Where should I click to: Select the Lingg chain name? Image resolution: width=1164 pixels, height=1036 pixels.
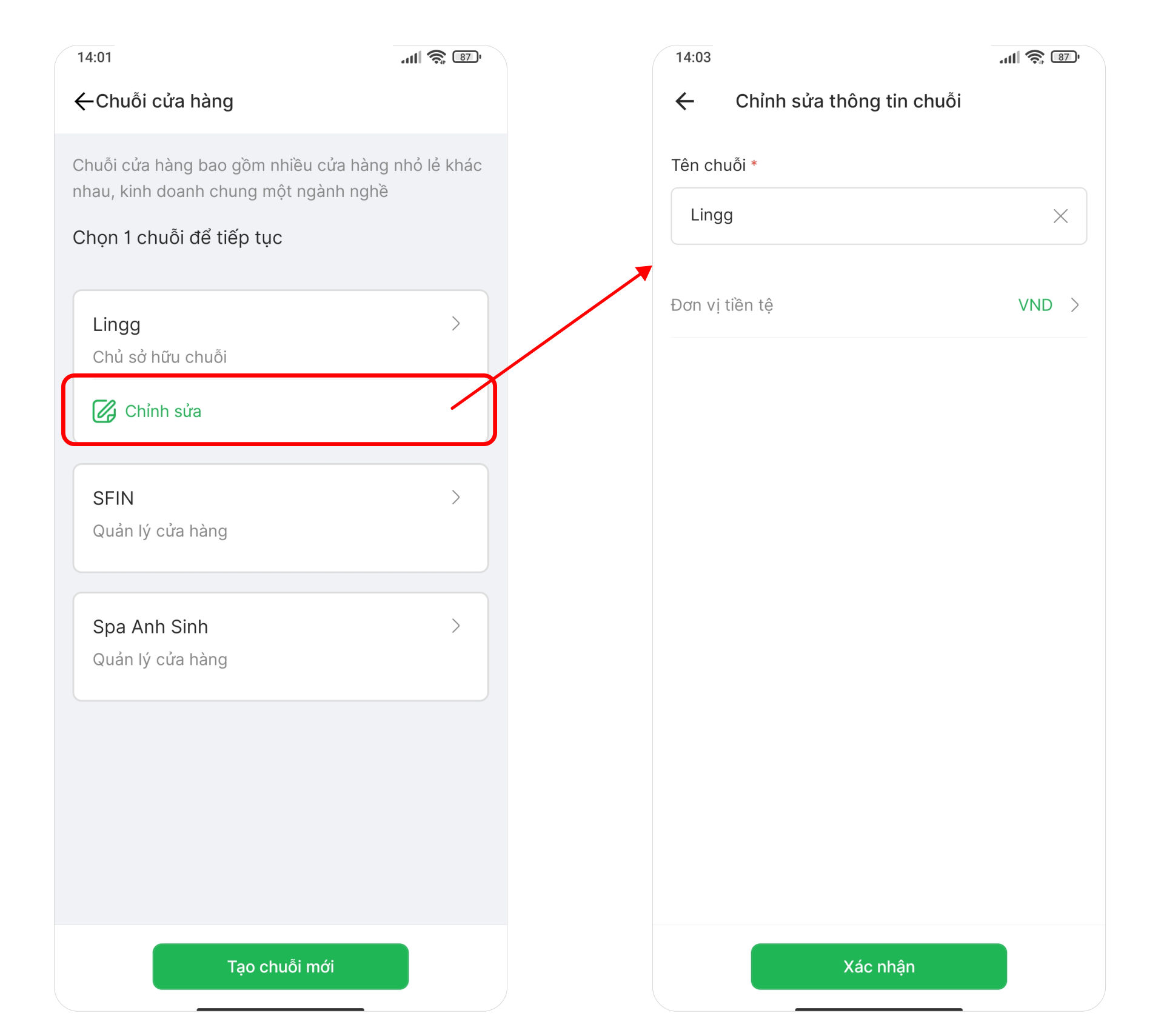[116, 325]
